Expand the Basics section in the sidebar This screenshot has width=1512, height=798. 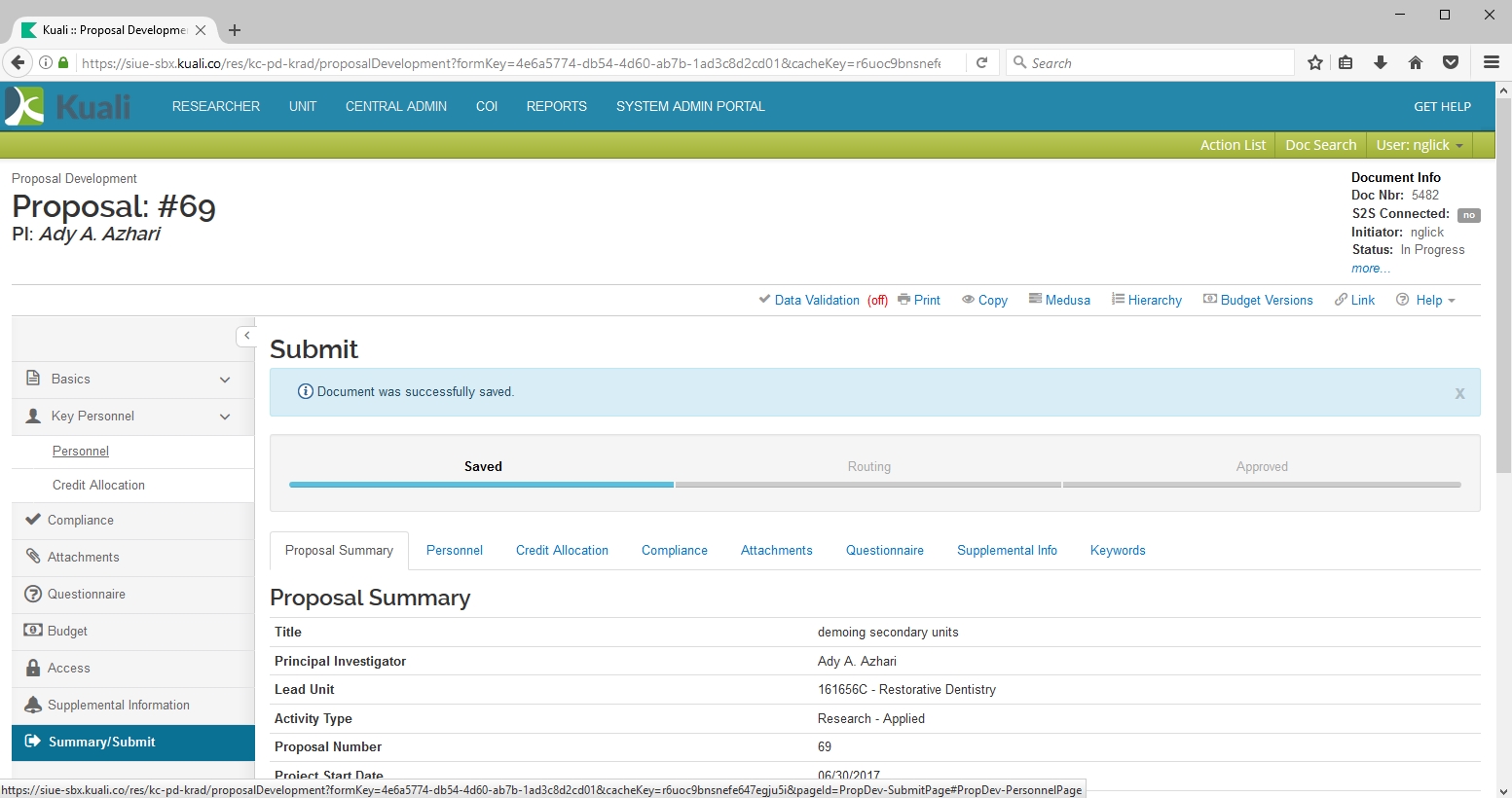(x=225, y=380)
